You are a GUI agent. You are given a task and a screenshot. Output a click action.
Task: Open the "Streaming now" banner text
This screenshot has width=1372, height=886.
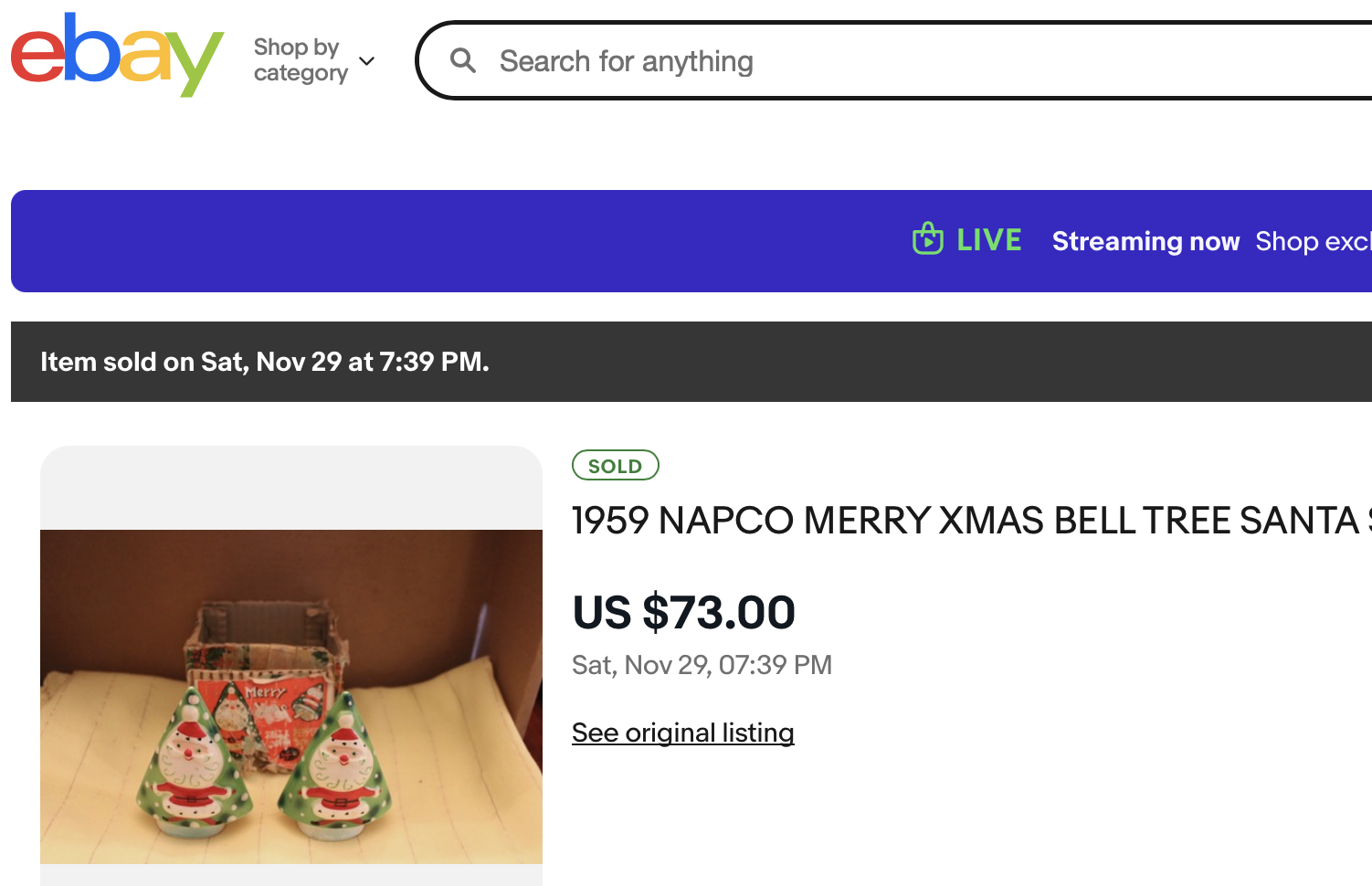click(x=1145, y=241)
